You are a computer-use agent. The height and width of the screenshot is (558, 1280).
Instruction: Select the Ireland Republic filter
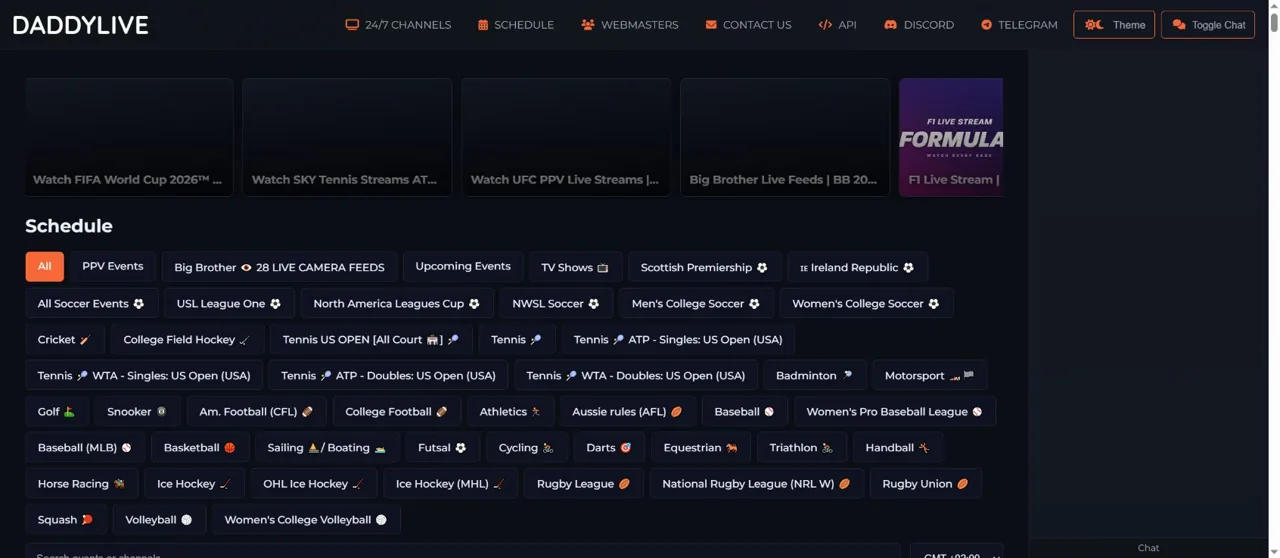[x=858, y=267]
